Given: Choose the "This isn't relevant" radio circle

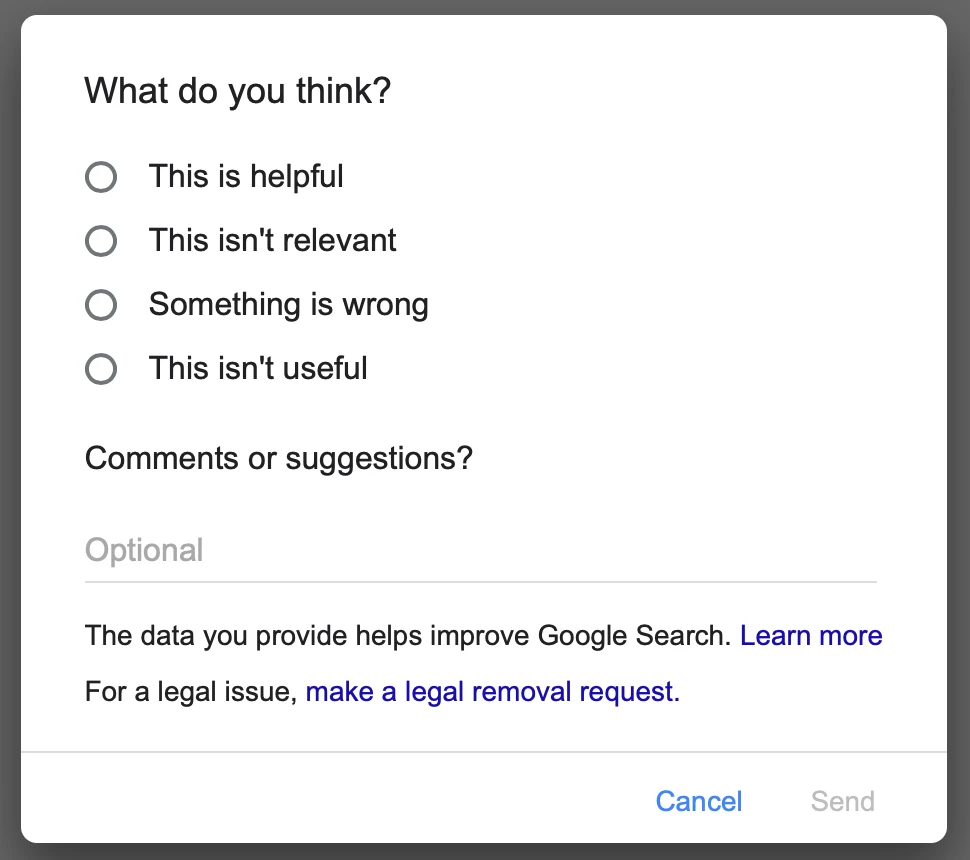Looking at the screenshot, I should [x=101, y=241].
